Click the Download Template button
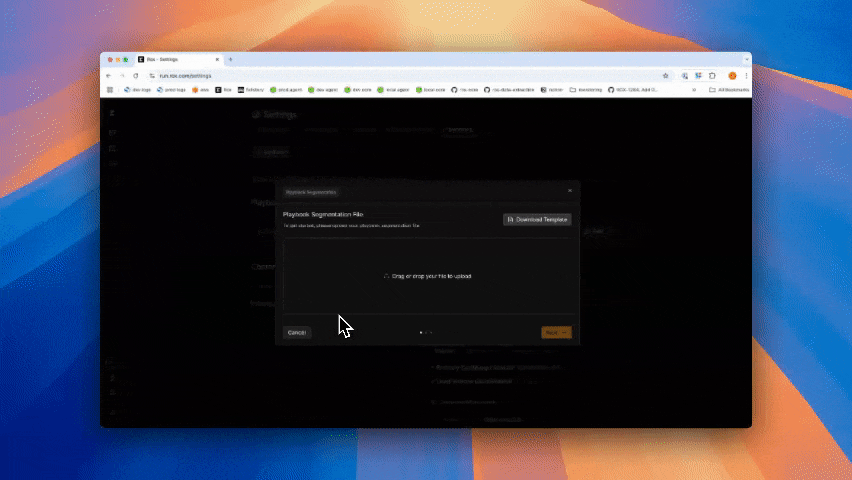This screenshot has width=852, height=480. coord(537,219)
